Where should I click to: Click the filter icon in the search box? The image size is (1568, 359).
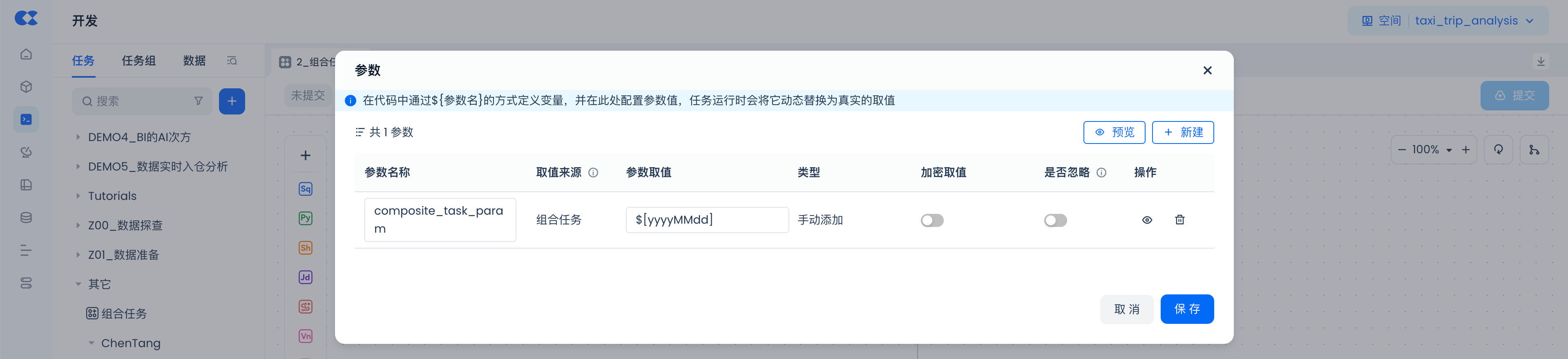[199, 101]
